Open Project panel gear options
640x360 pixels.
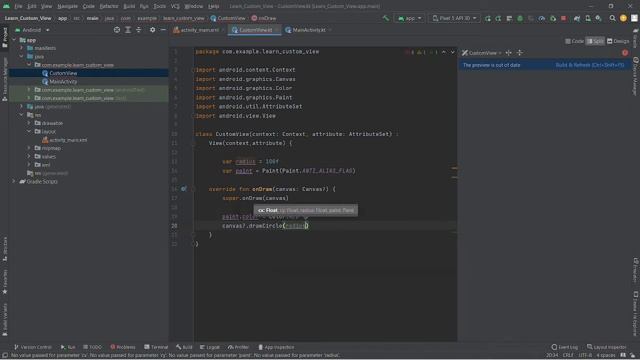click(152, 30)
